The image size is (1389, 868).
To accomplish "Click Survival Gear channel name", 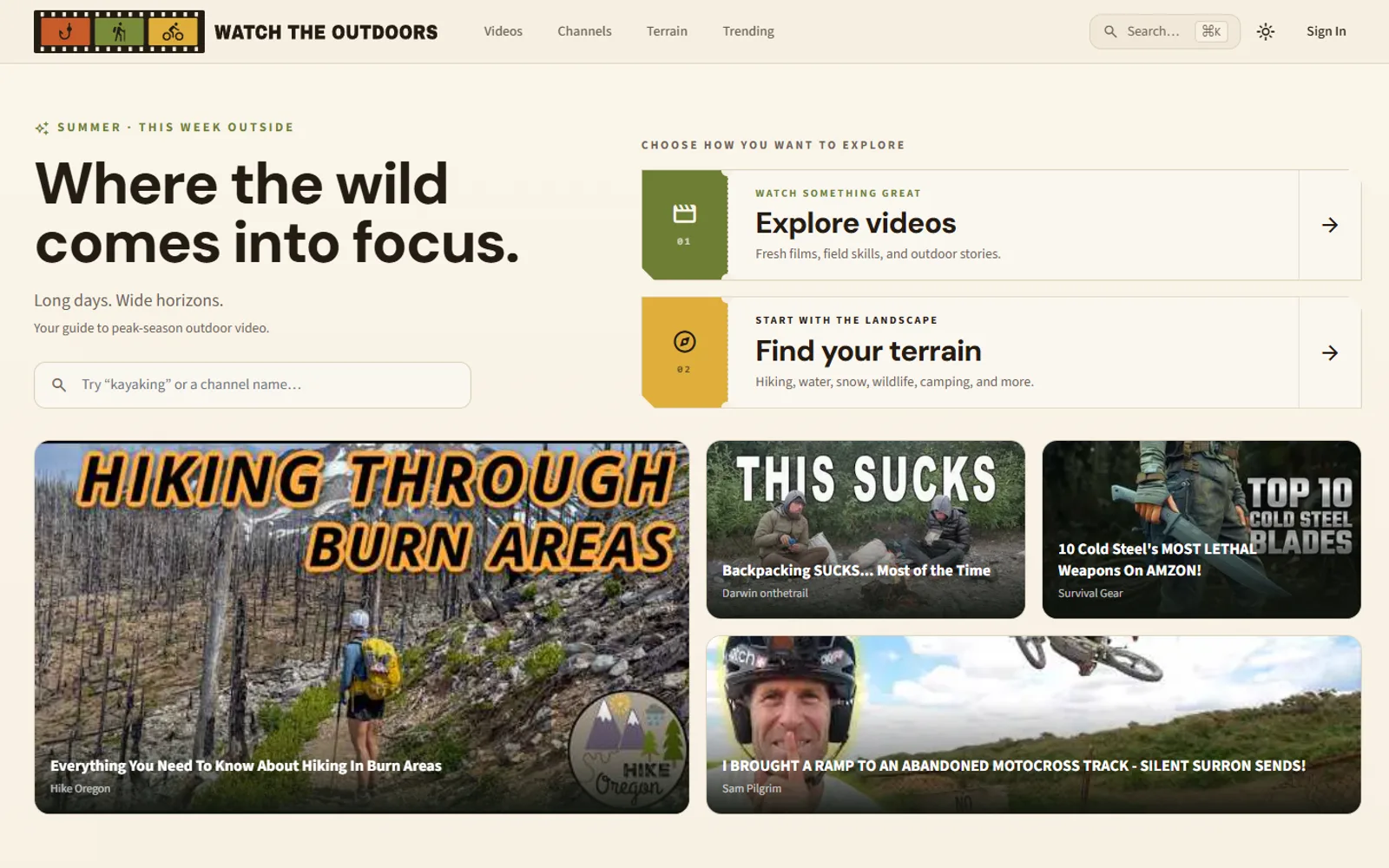I will 1090,593.
